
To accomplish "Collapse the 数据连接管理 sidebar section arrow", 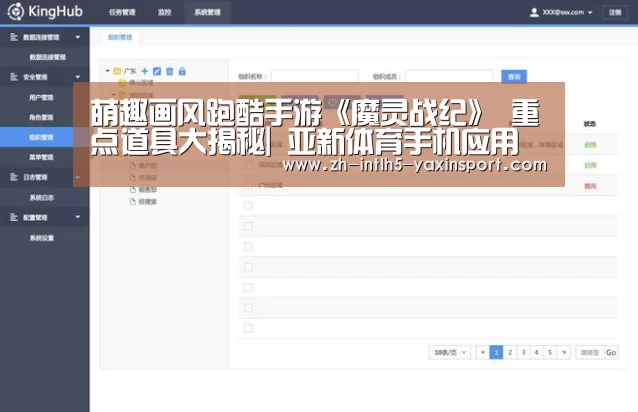I will click(78, 37).
